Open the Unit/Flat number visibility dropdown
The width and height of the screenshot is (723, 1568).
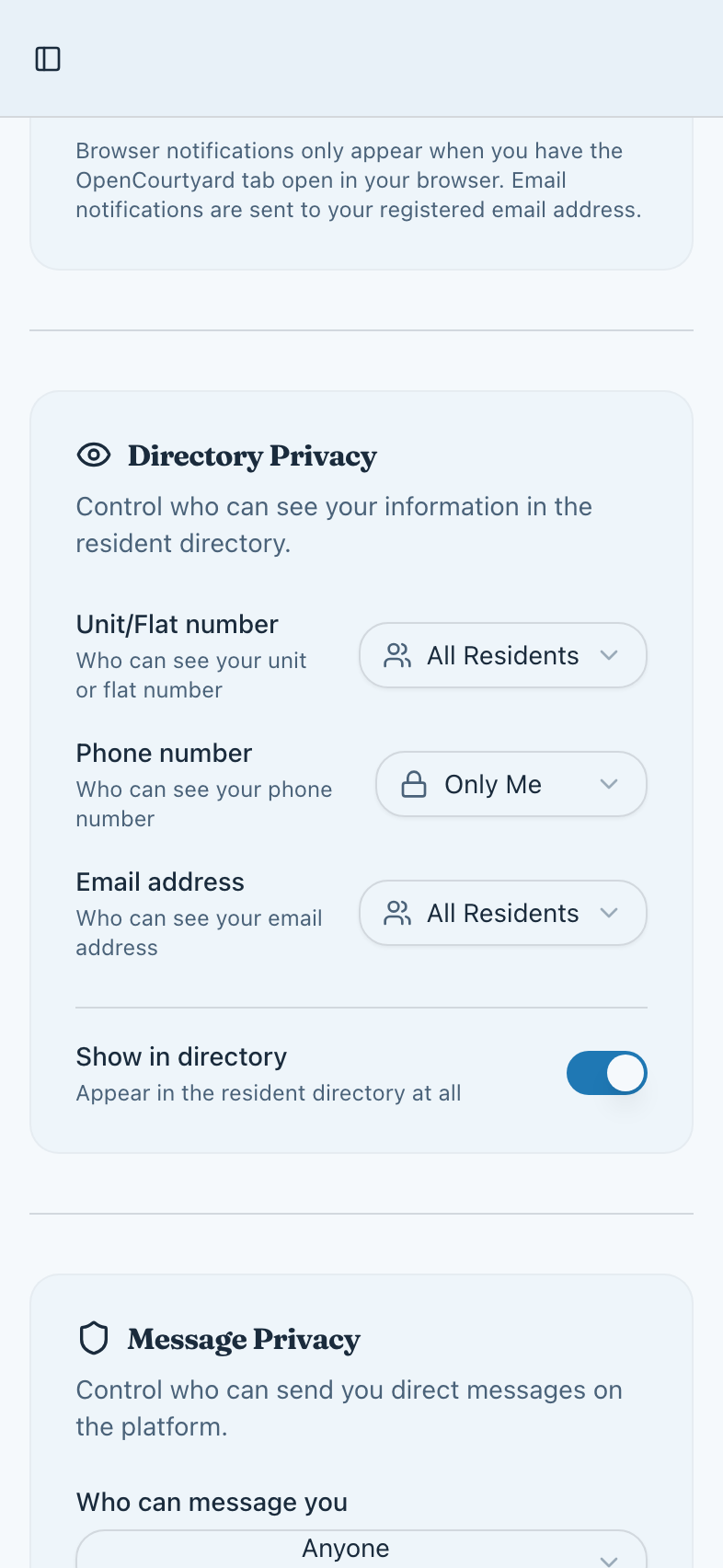point(502,654)
